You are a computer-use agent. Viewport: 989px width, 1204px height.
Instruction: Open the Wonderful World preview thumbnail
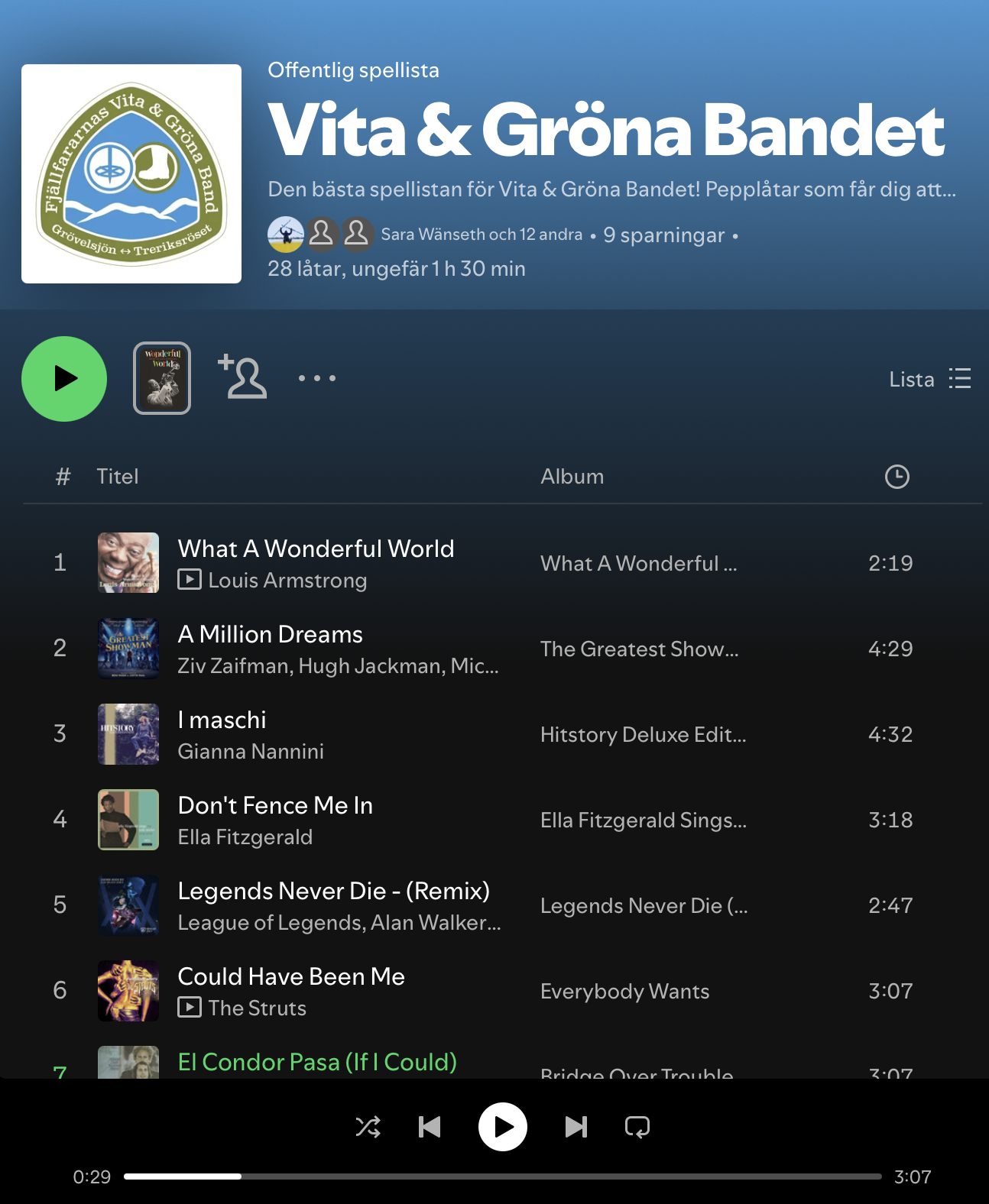pyautogui.click(x=162, y=378)
